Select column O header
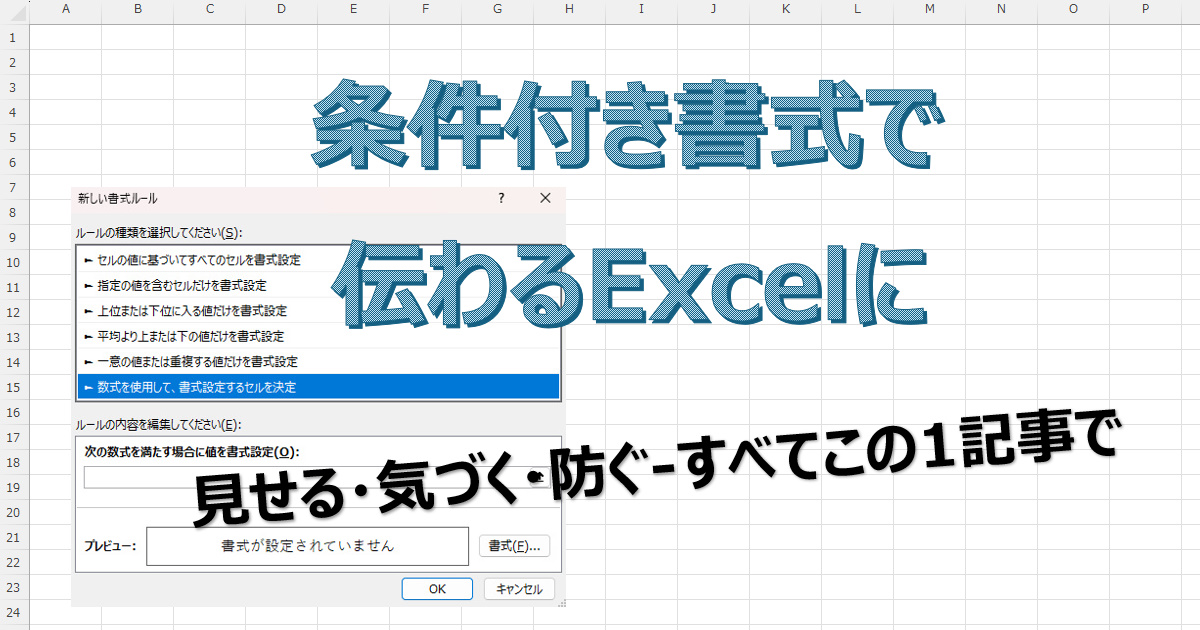Screen dimensions: 1200x630 (1074, 9)
